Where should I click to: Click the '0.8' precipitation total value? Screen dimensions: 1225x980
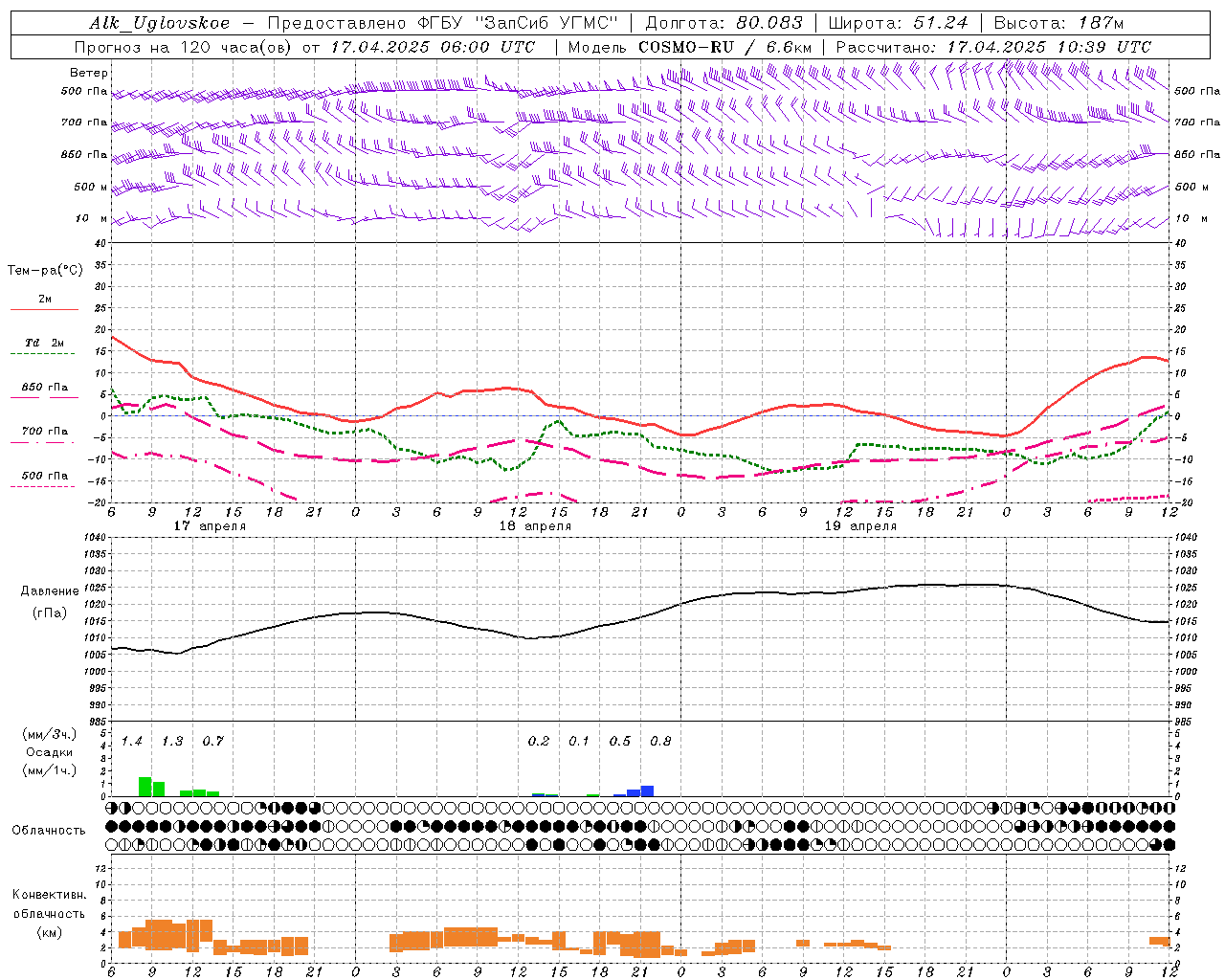660,741
